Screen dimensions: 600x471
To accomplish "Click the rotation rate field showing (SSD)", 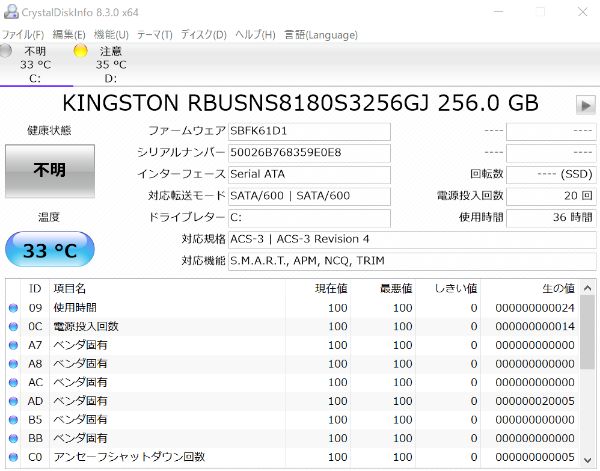I will click(551, 174).
